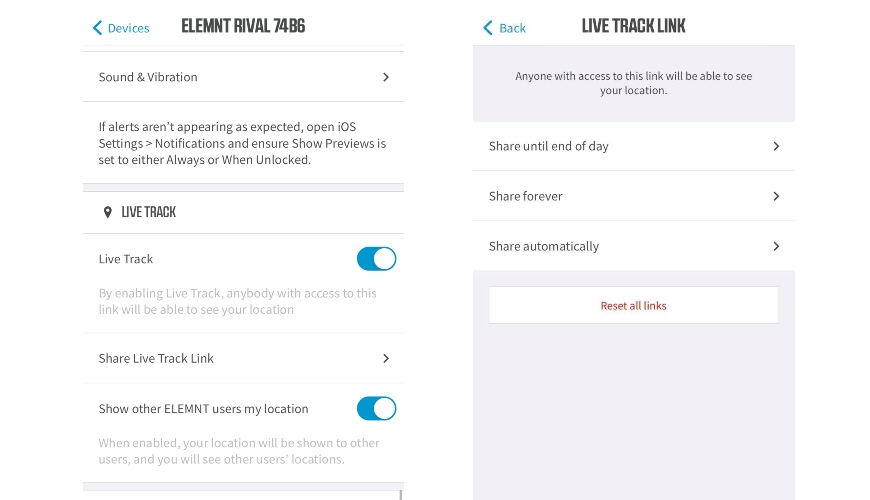Expand the Share automatically chevron
Screen dimensions: 870x500
click(776, 246)
